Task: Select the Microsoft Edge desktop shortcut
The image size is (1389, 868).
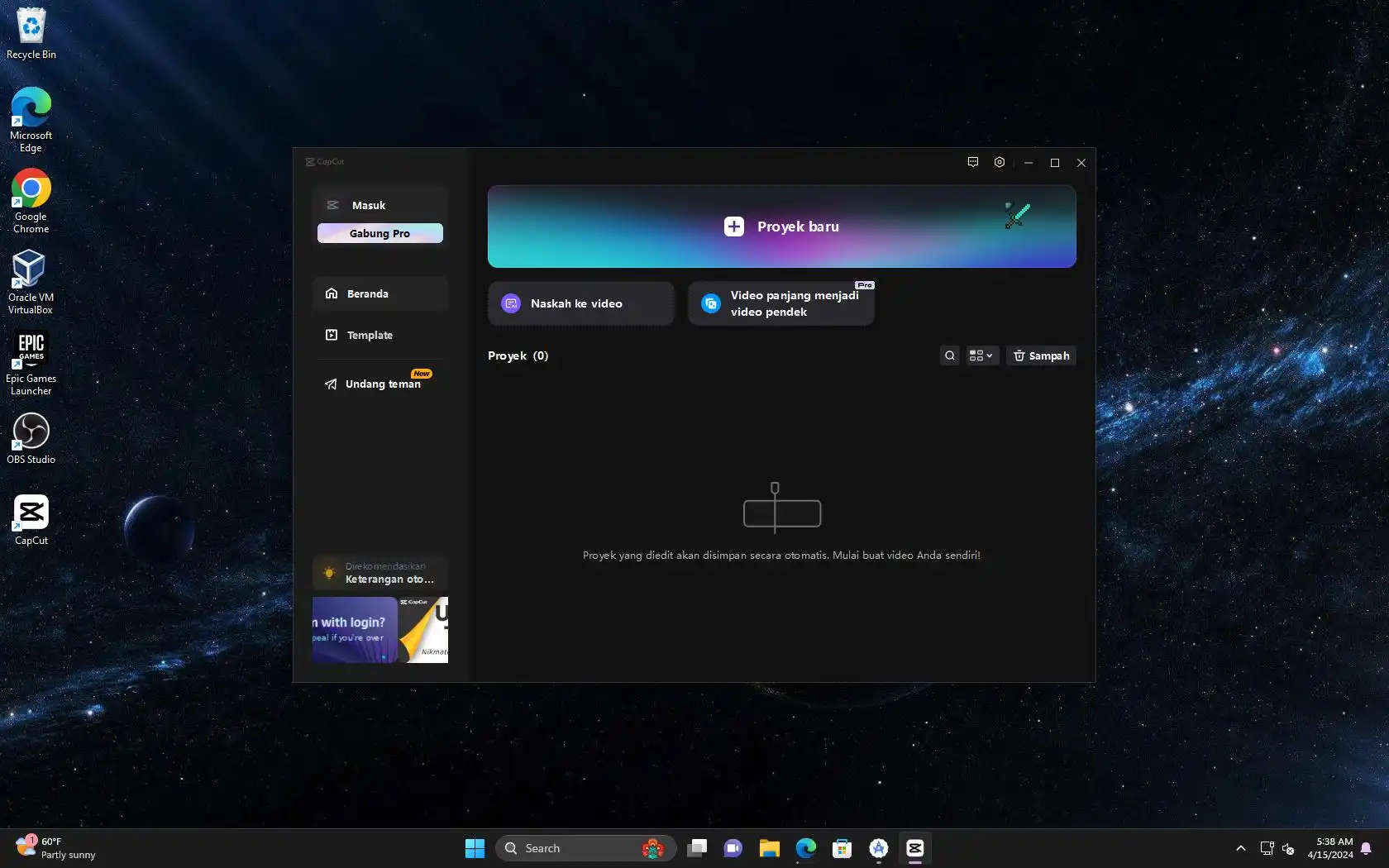Action: (31, 120)
